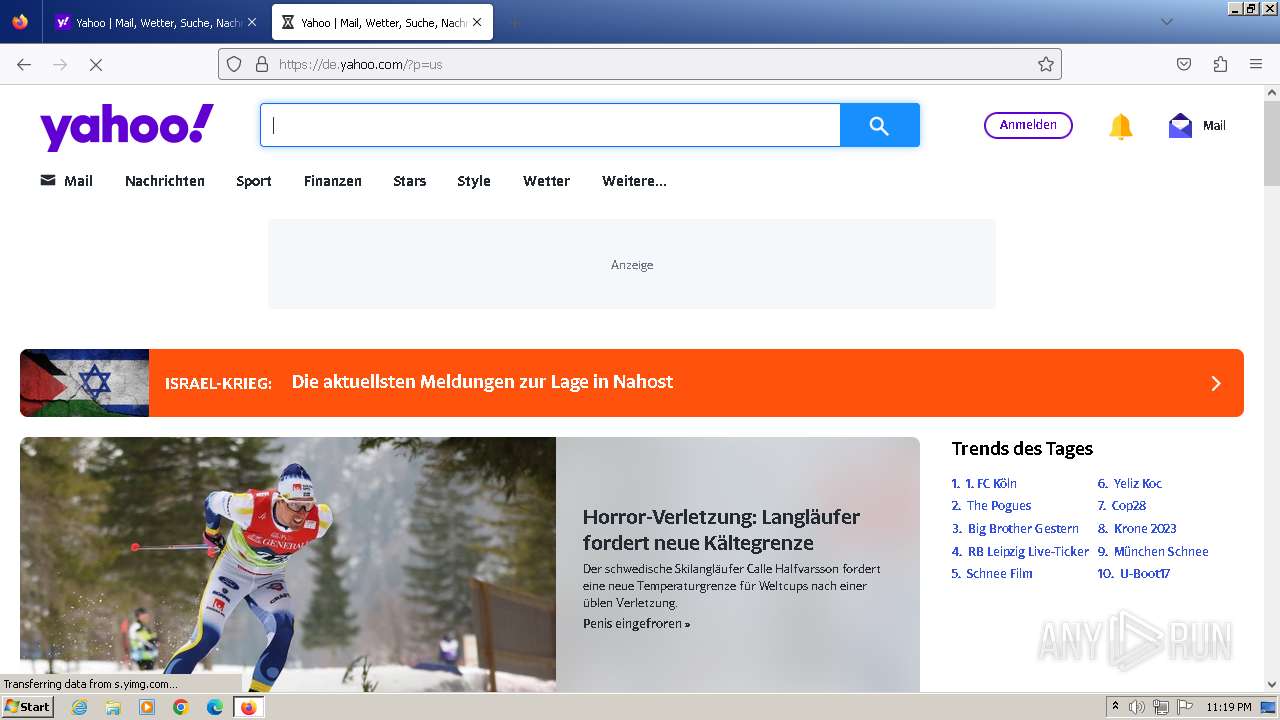
Task: Open volume speaker tray icon
Action: pyautogui.click(x=1137, y=707)
